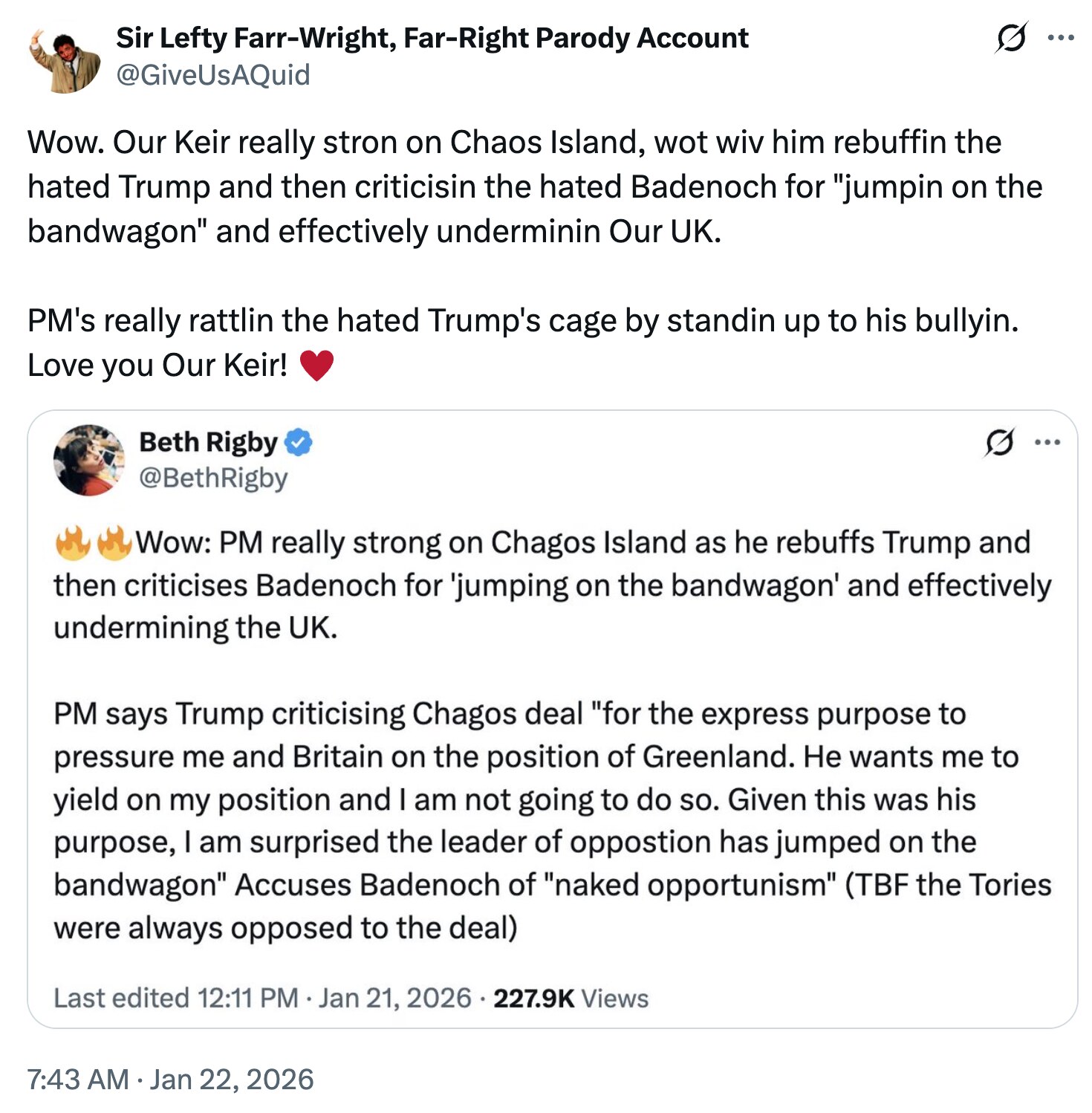Open the more options menu on the main post
Image resolution: width=1092 pixels, height=1113 pixels.
(x=1060, y=38)
